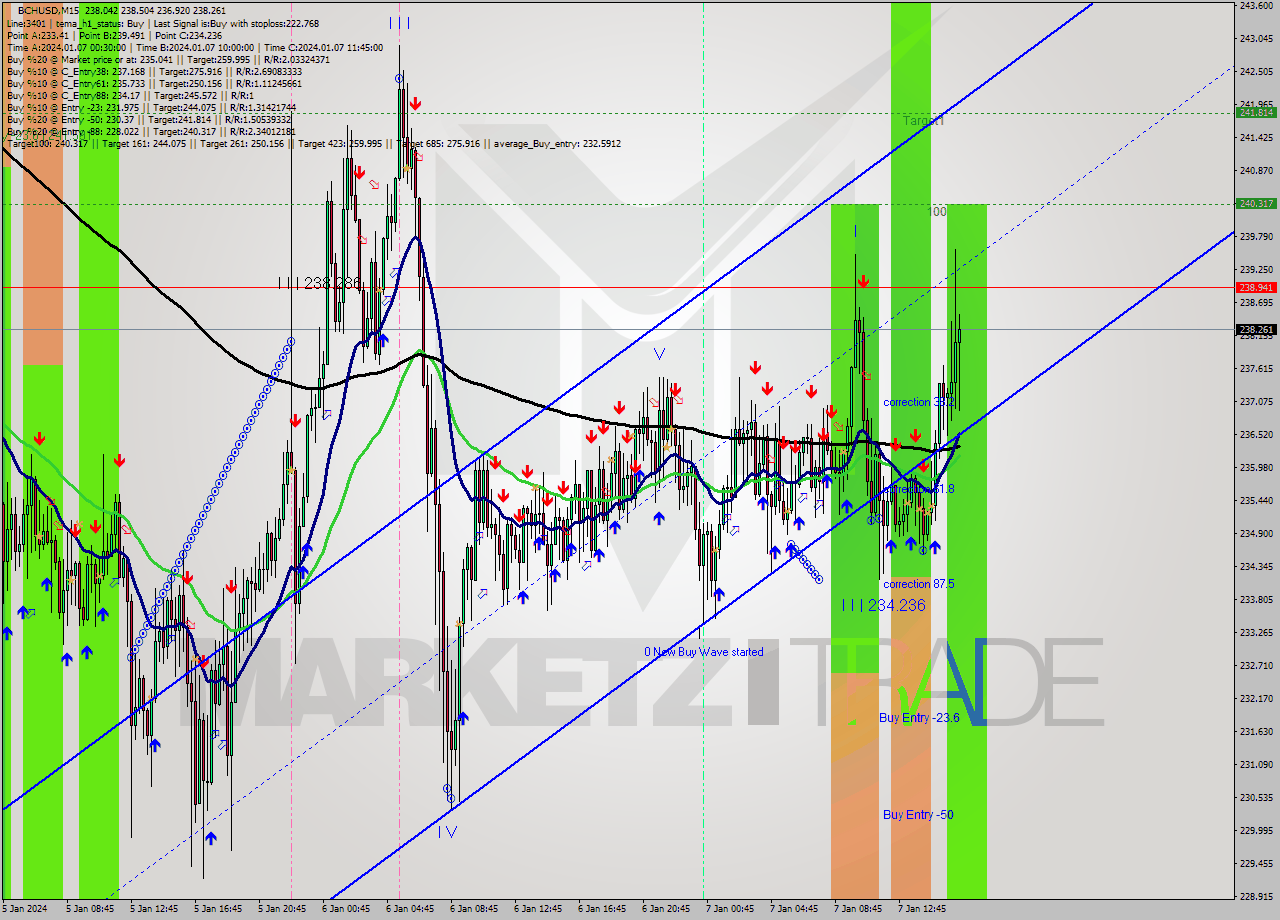Click the 'IV' wave label at bottom low
This screenshot has width=1280, height=920.
click(x=447, y=831)
